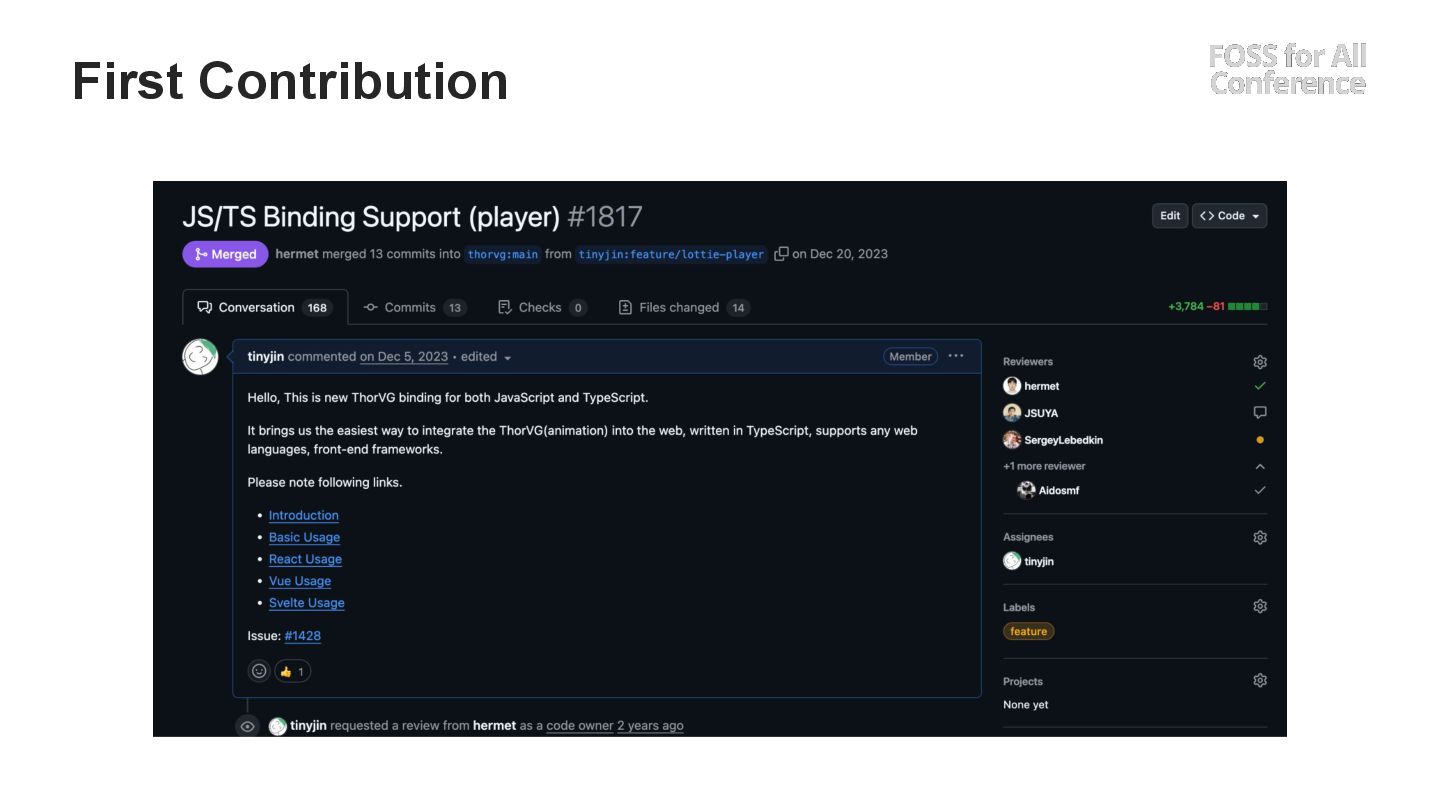Collapse the +1 more reviewer list
Screen dimensions: 1440x810
(x=1260, y=466)
